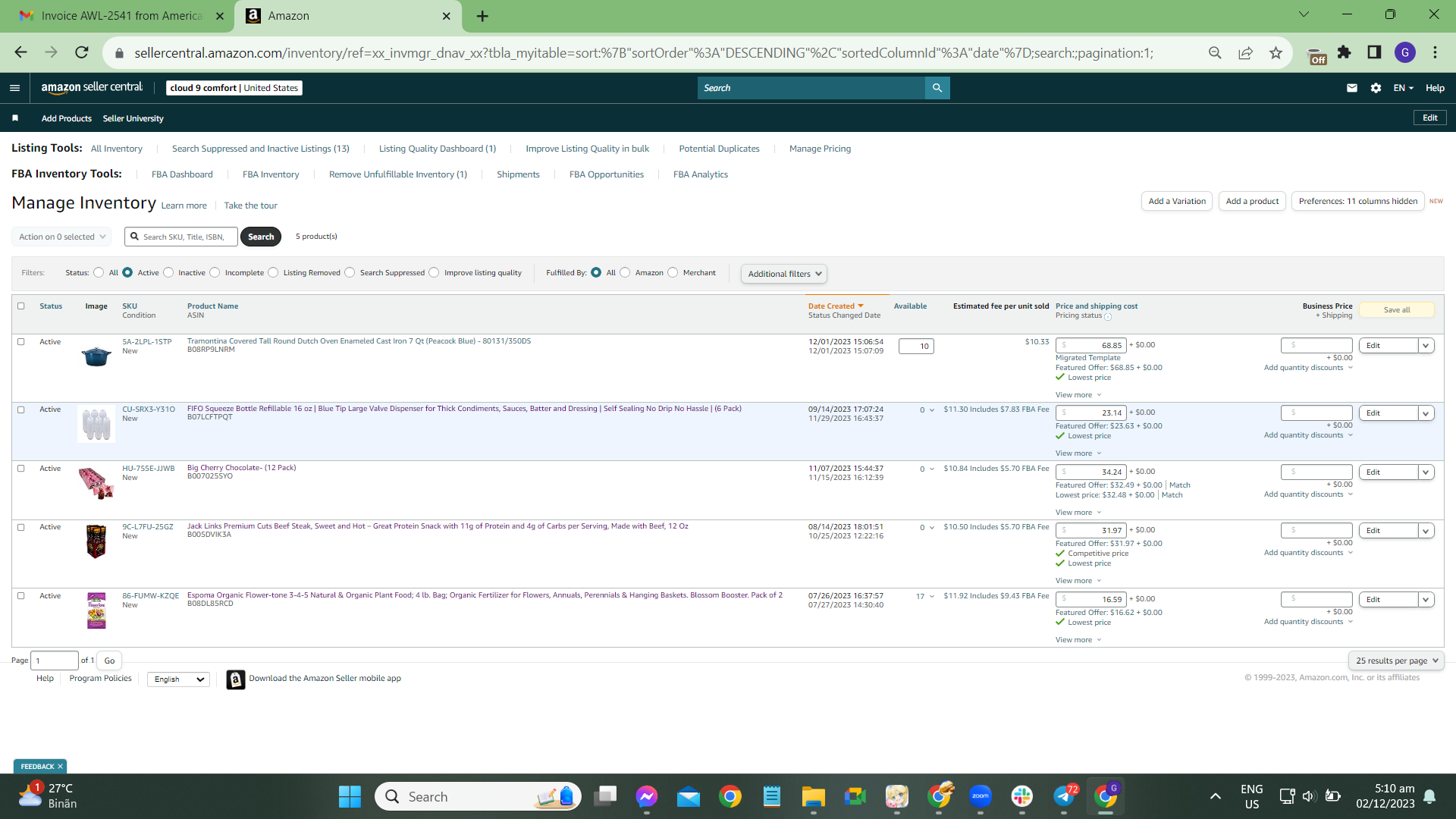Open the messages envelope icon
Image resolution: width=1456 pixels, height=819 pixels.
(1351, 88)
